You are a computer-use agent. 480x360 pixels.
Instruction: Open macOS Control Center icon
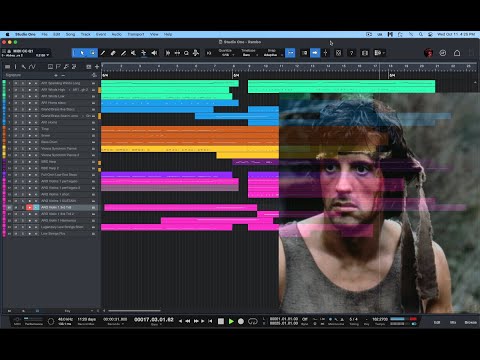pos(430,34)
